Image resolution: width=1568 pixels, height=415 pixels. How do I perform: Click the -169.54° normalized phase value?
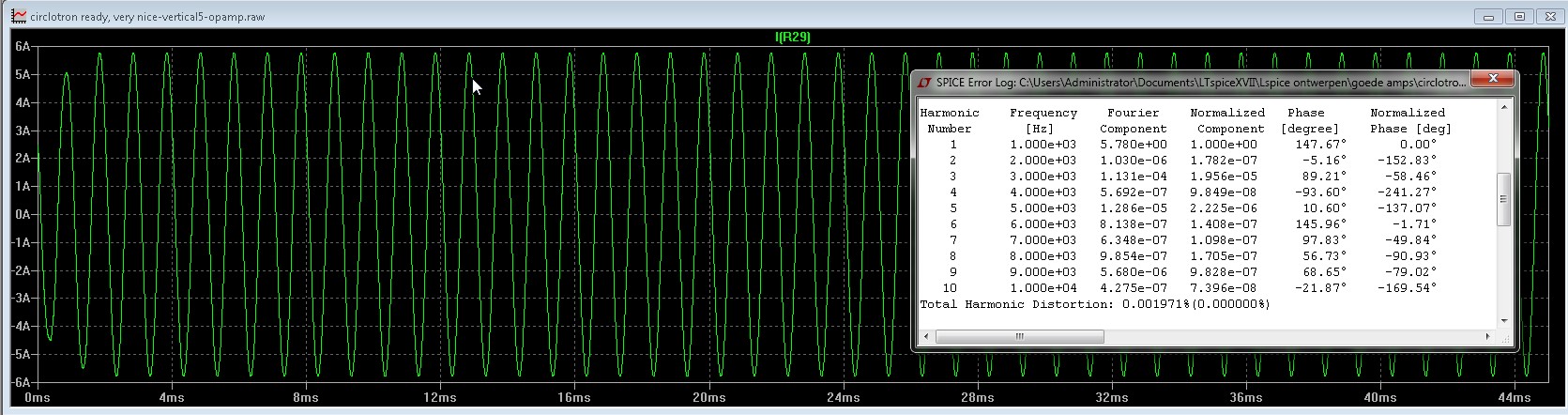point(1407,288)
